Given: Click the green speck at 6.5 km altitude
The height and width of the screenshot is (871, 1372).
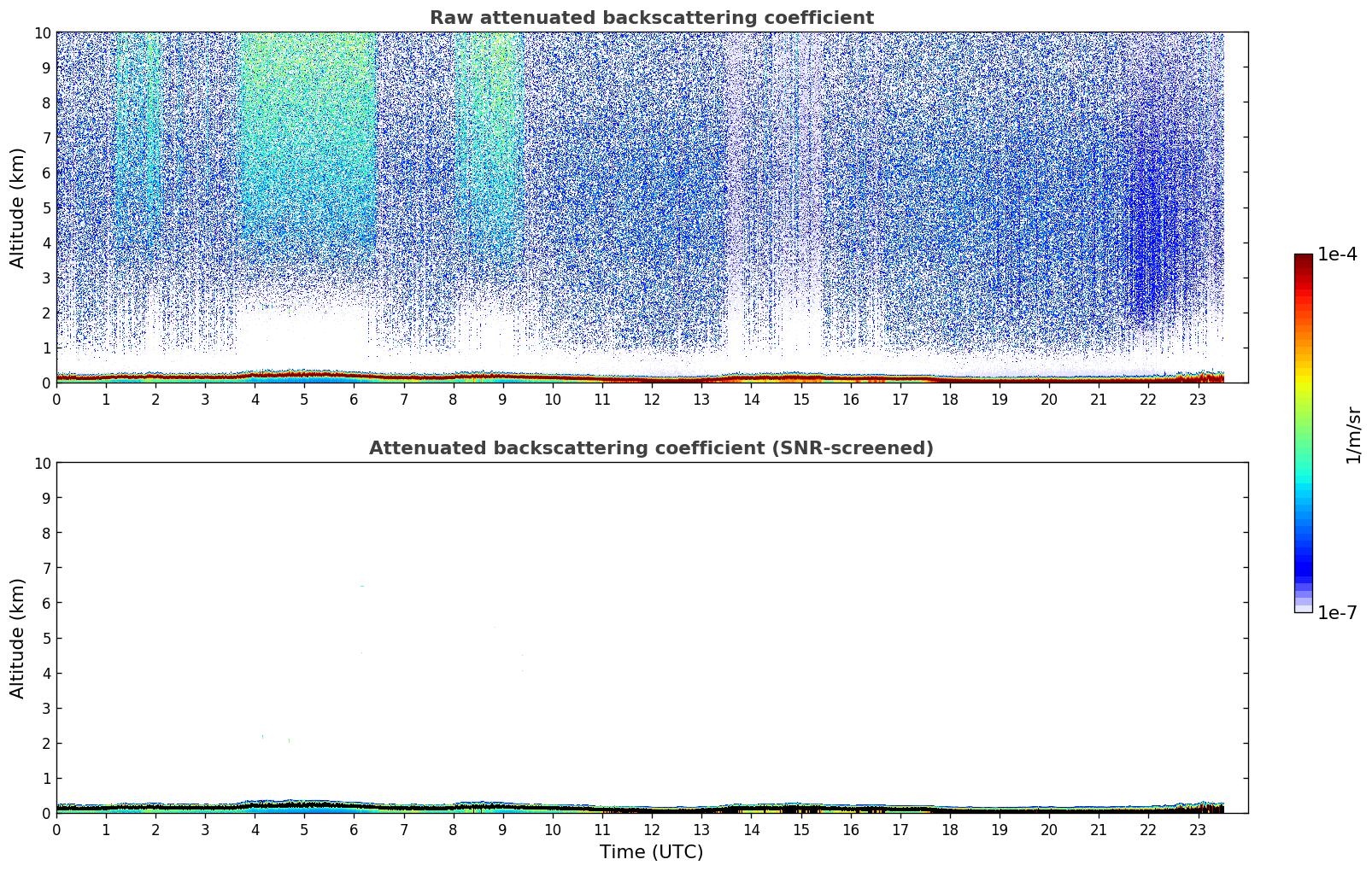Looking at the screenshot, I should [x=361, y=586].
